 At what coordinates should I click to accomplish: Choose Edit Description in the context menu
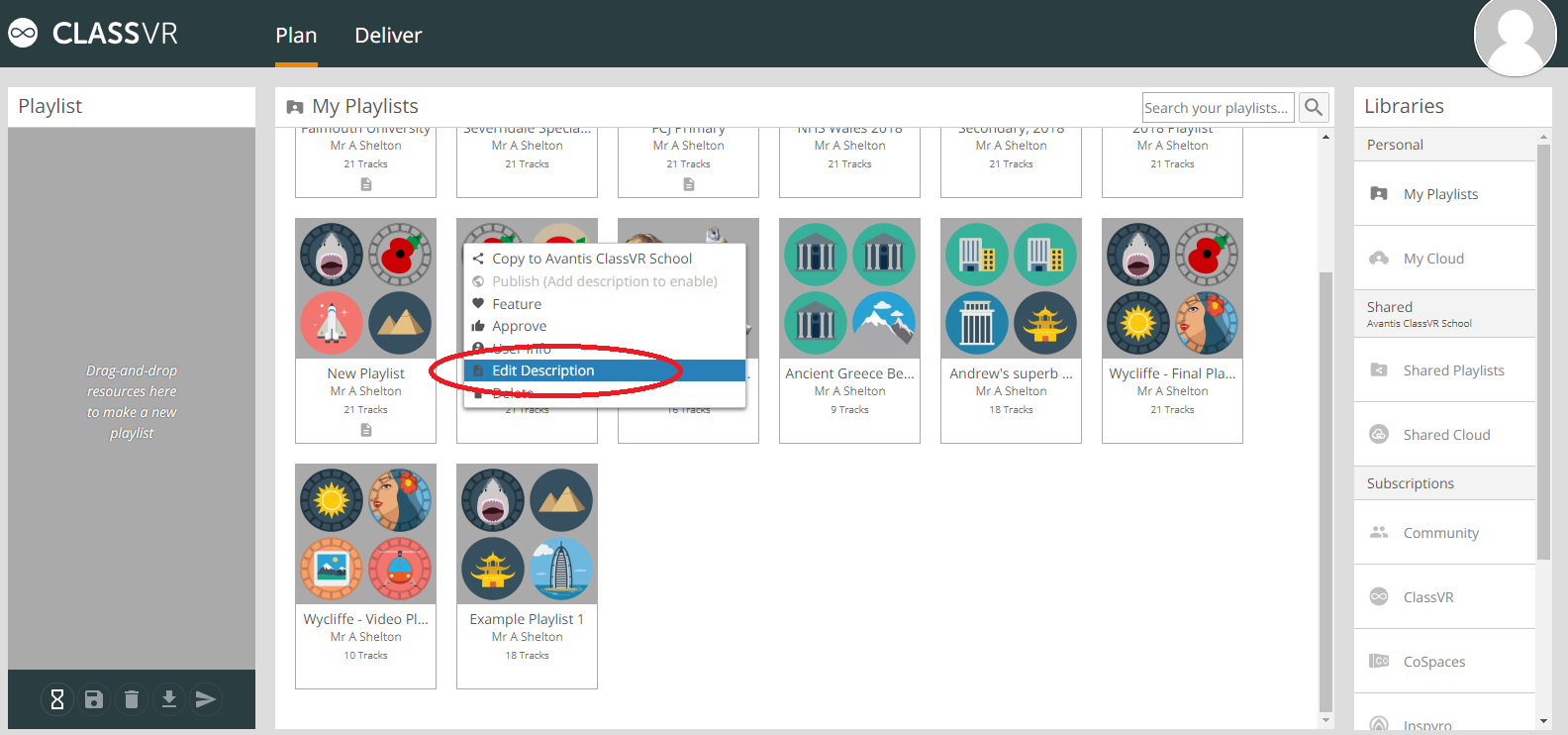point(605,370)
